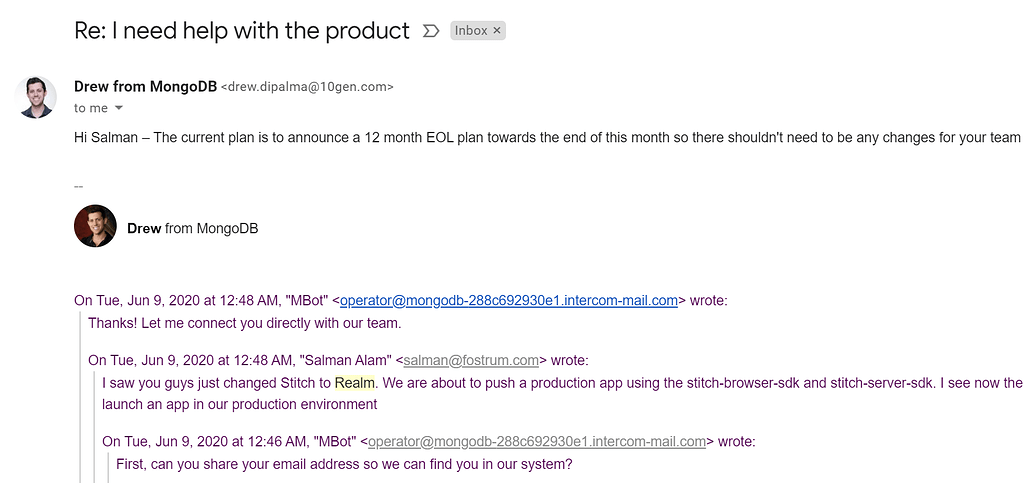Click the Inbox label chip

pyautogui.click(x=471, y=31)
